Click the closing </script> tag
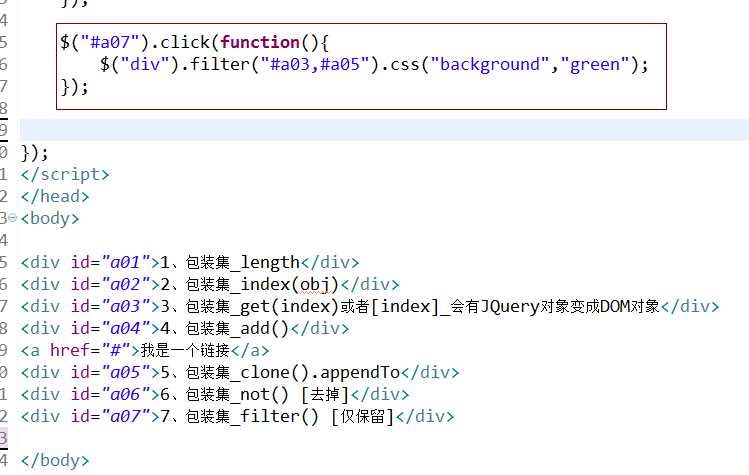Screen dimensions: 749x475 pyautogui.click(x=65, y=174)
